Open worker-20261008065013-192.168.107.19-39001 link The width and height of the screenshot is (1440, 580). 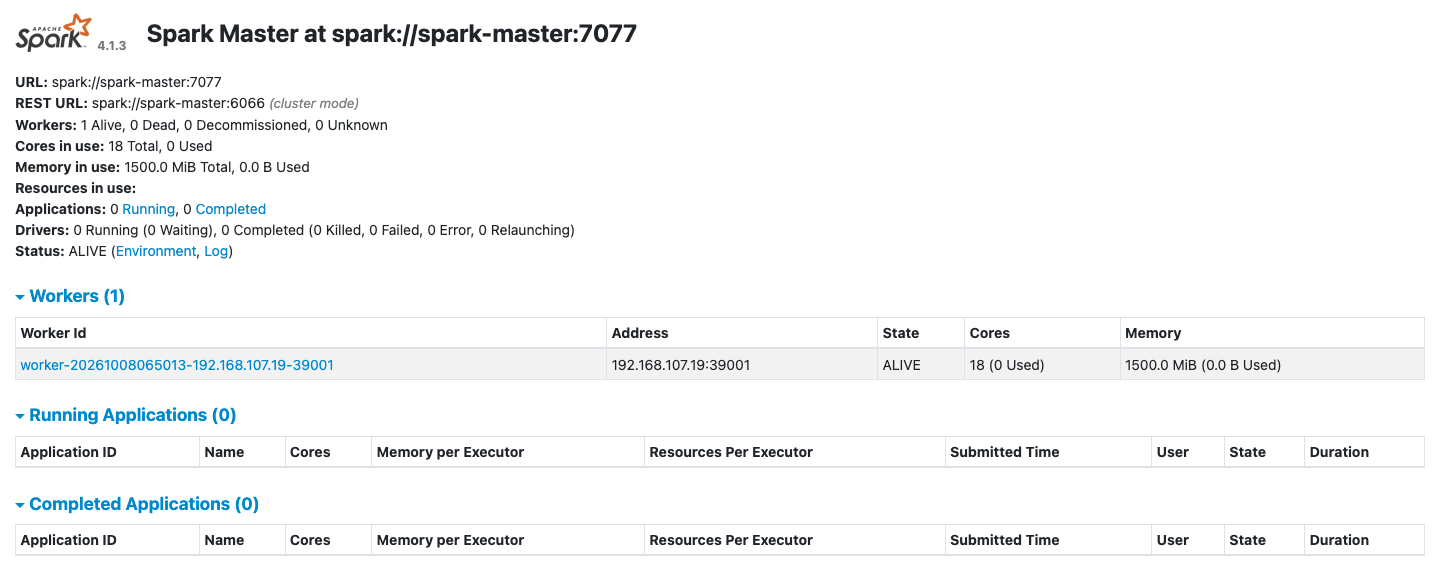point(177,365)
